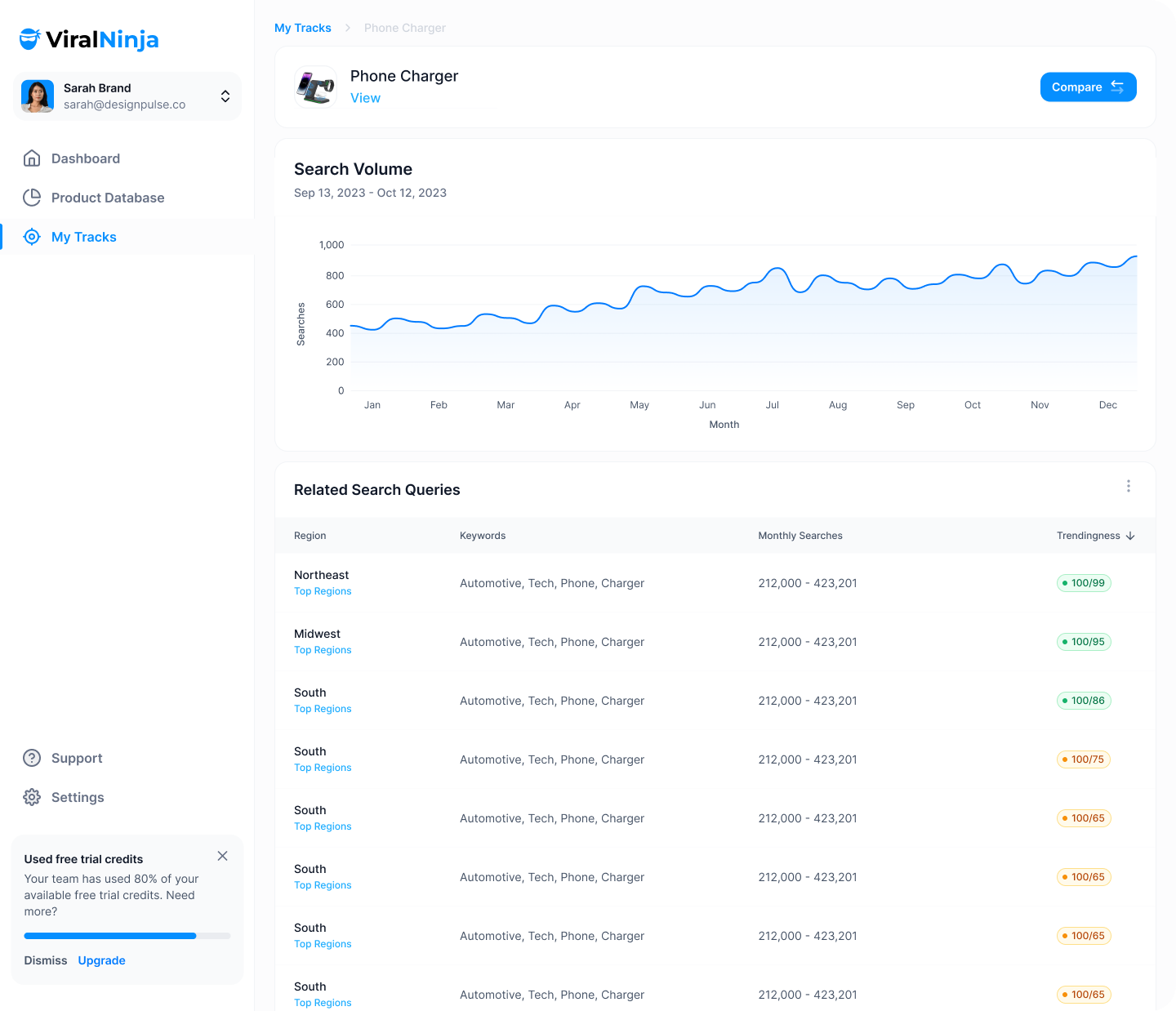Close the free trial credits notice

point(222,856)
